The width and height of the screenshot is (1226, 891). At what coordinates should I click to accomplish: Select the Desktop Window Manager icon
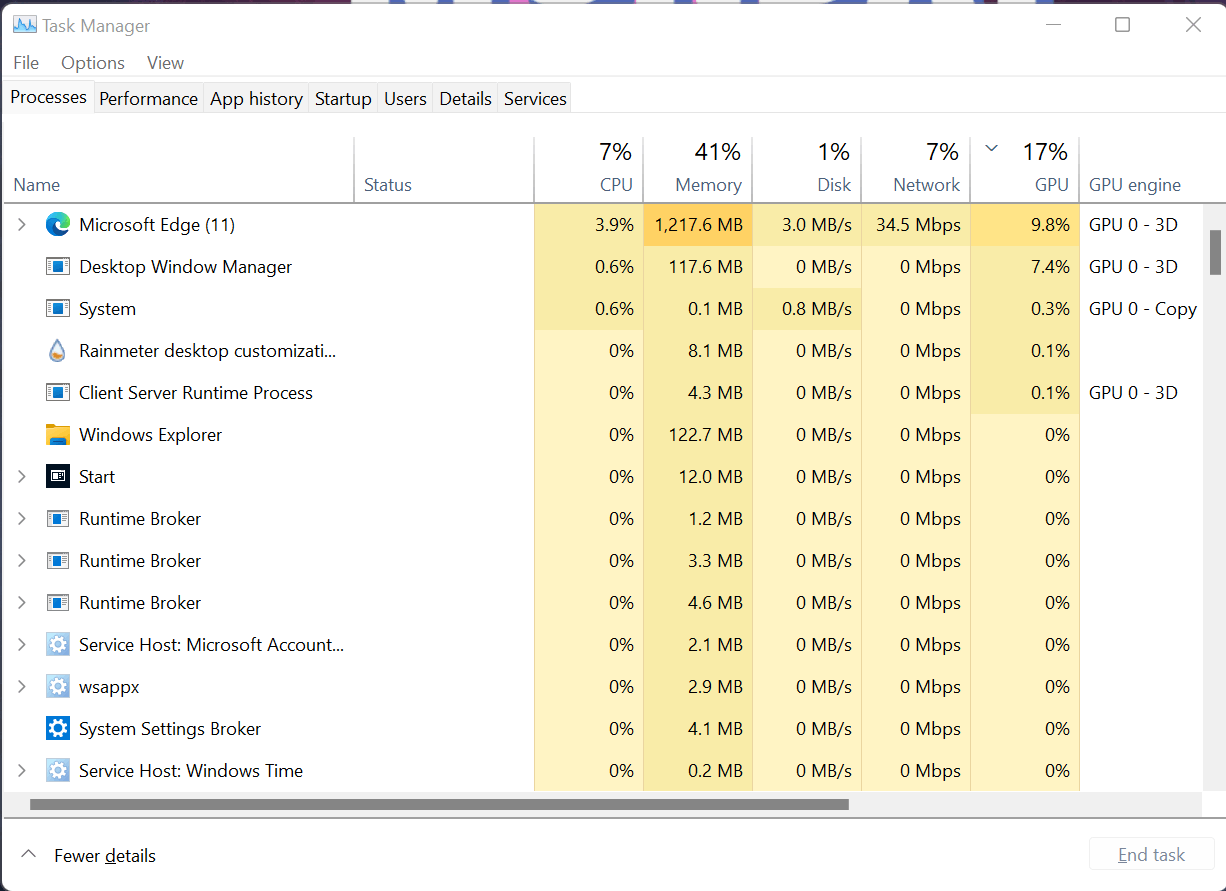click(58, 267)
